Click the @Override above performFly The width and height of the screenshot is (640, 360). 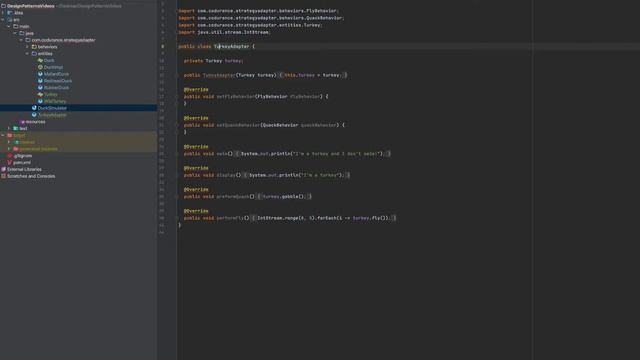pos(196,211)
